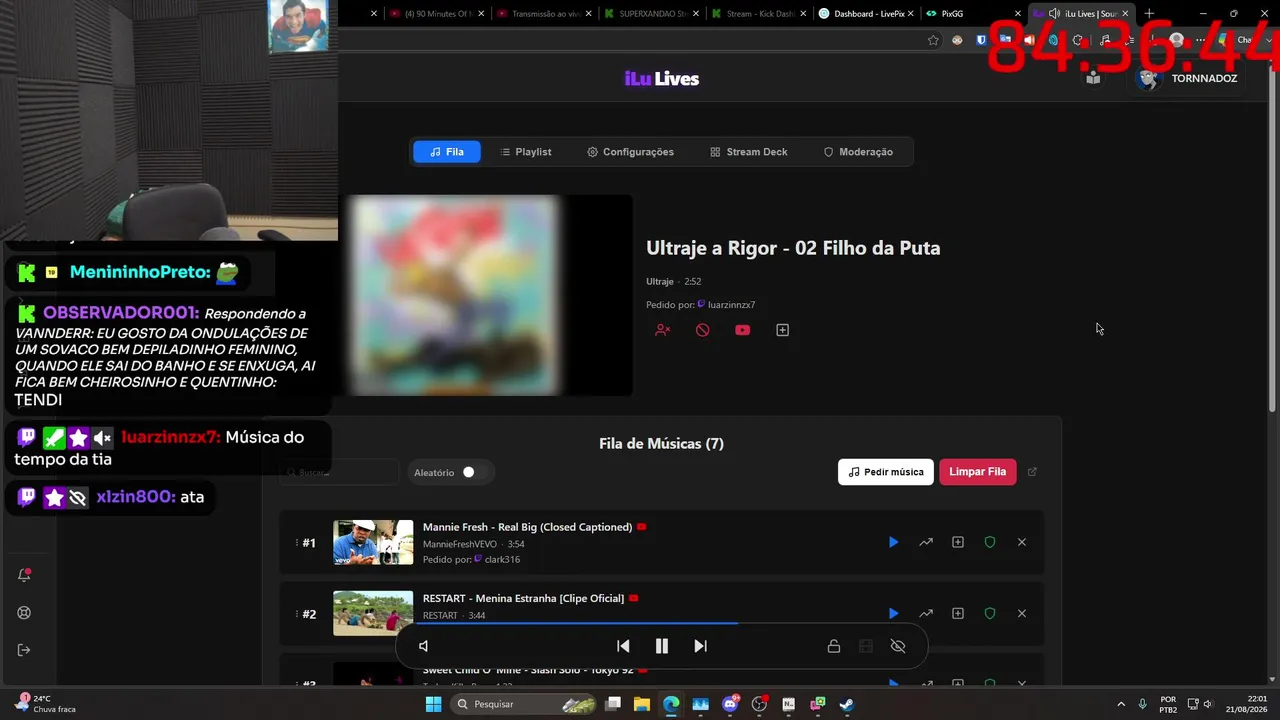Image resolution: width=1280 pixels, height=720 pixels.
Task: Play RESTART - Menina Estranha now
Action: (893, 613)
